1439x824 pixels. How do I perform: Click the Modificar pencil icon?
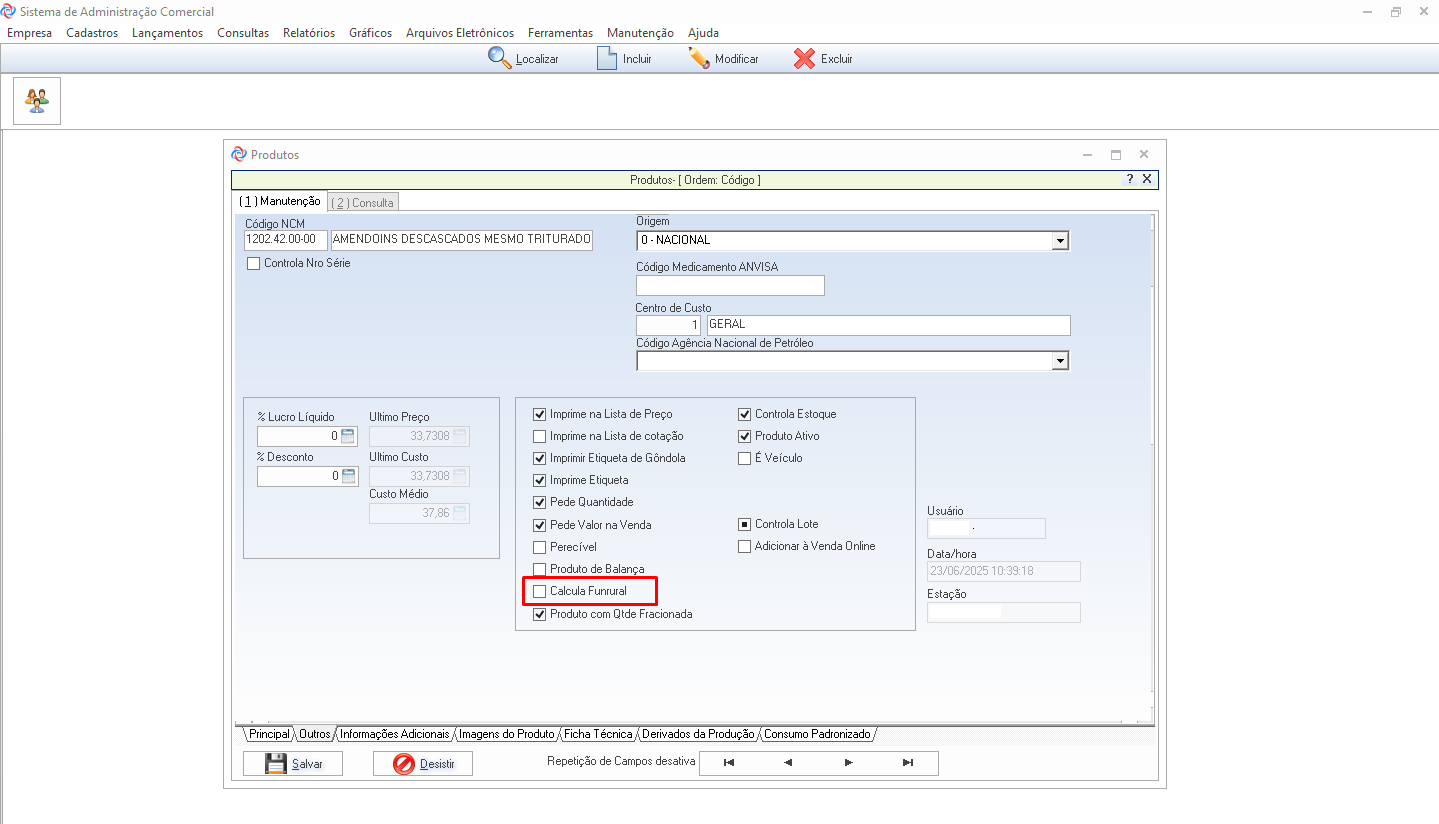[x=699, y=58]
